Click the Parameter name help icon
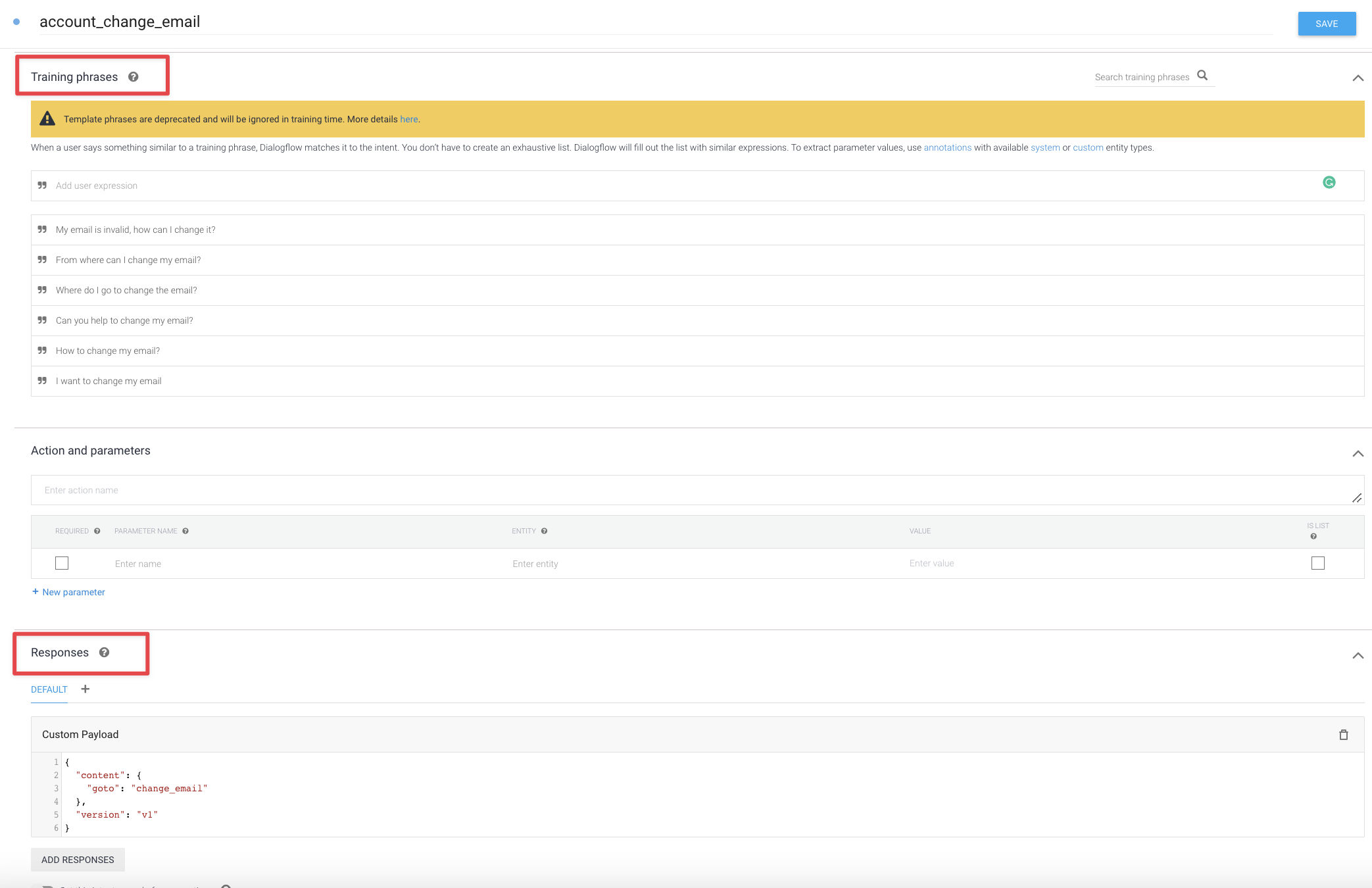1372x888 pixels. tap(185, 531)
